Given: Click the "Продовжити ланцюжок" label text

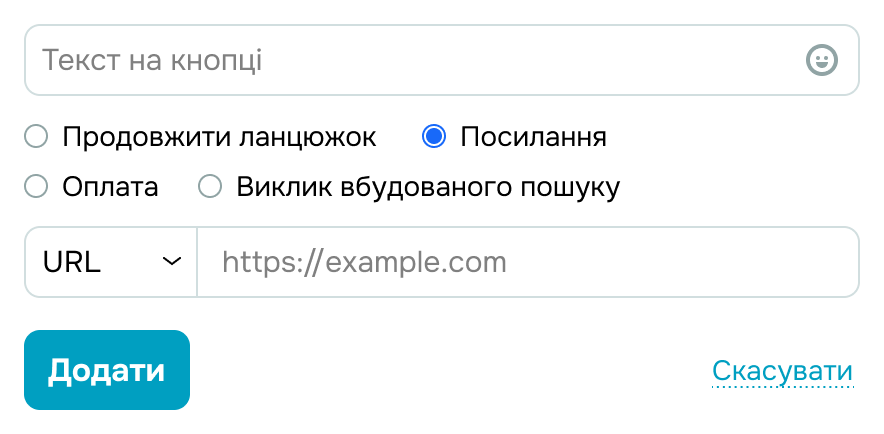Looking at the screenshot, I should [219, 136].
